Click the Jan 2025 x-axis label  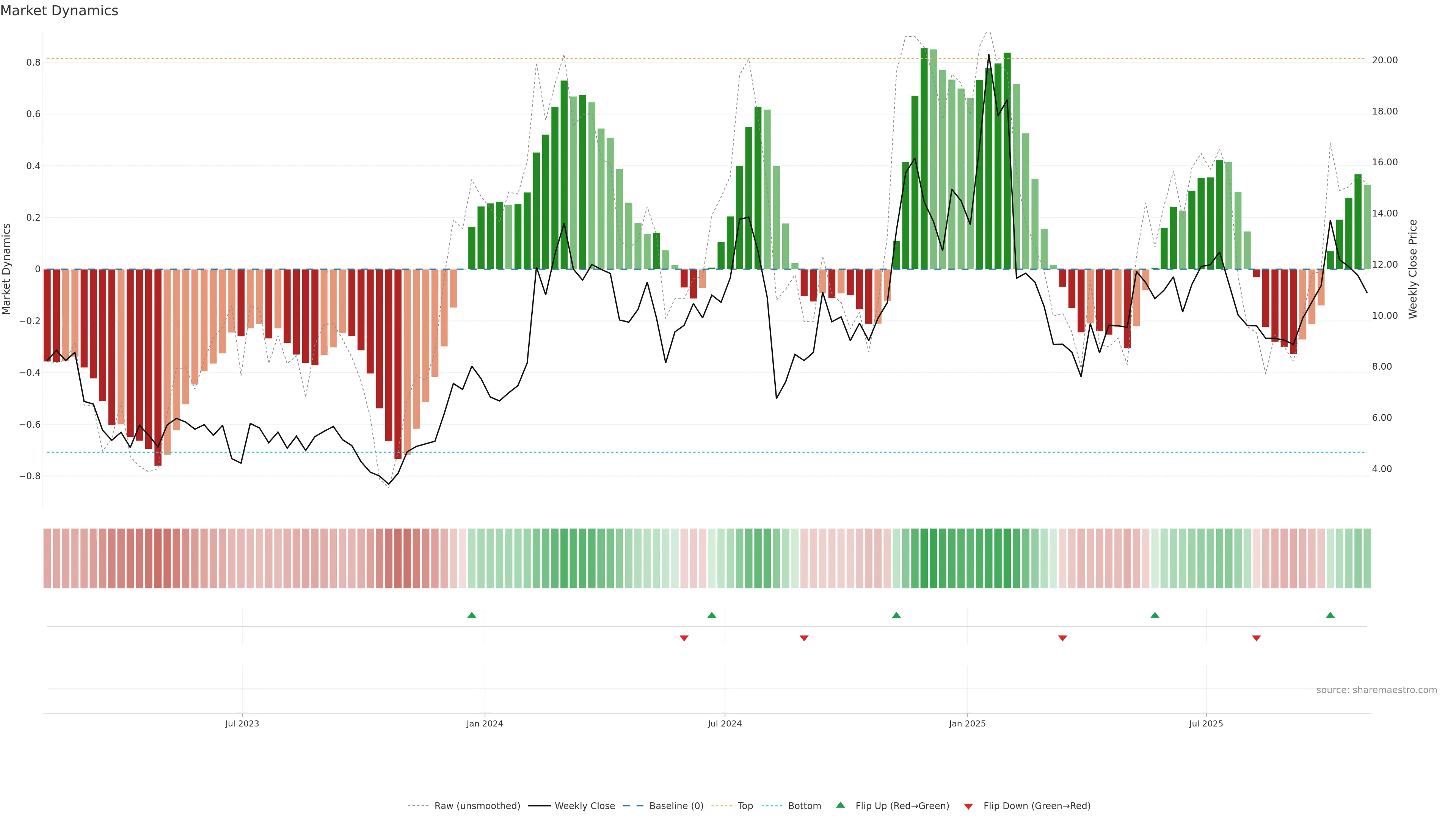point(967,723)
